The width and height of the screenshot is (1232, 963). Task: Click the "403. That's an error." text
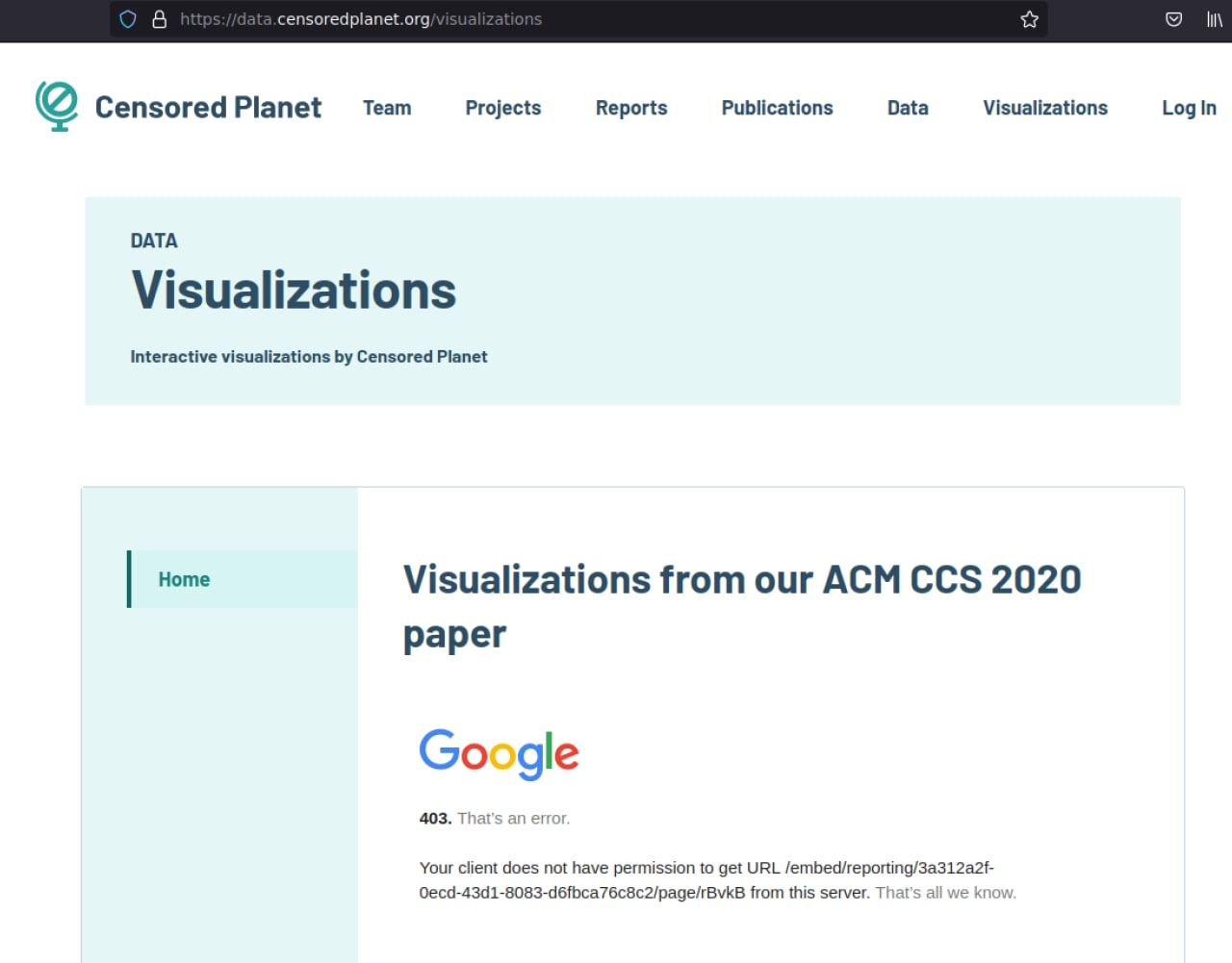(495, 818)
